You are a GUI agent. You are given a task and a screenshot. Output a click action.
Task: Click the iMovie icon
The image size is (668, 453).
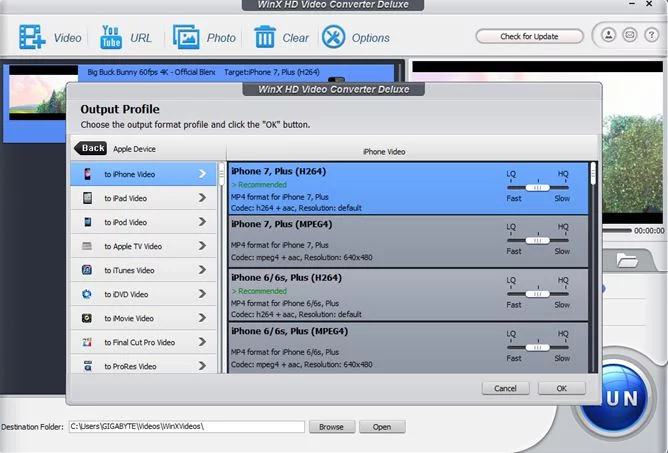[x=87, y=318]
